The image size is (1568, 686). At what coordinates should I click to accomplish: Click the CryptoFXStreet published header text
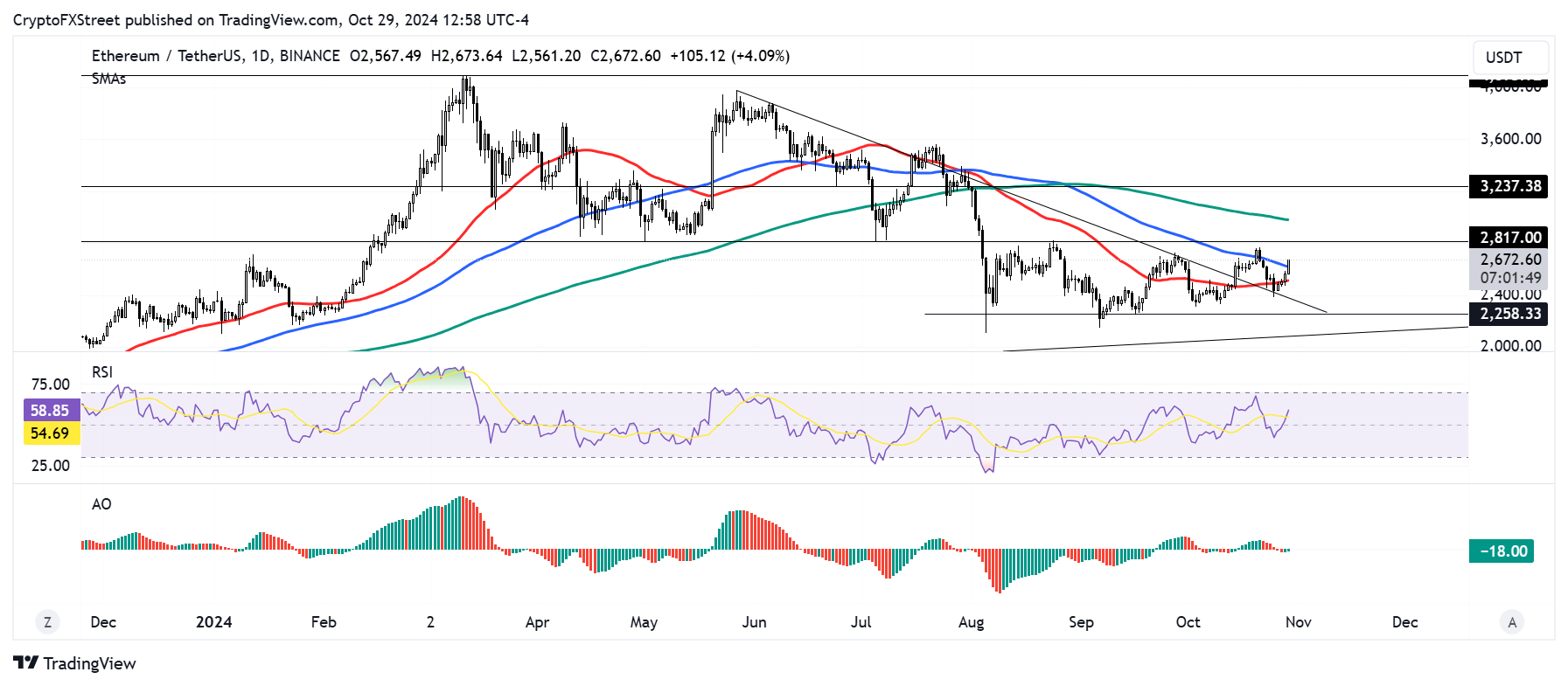click(271, 20)
